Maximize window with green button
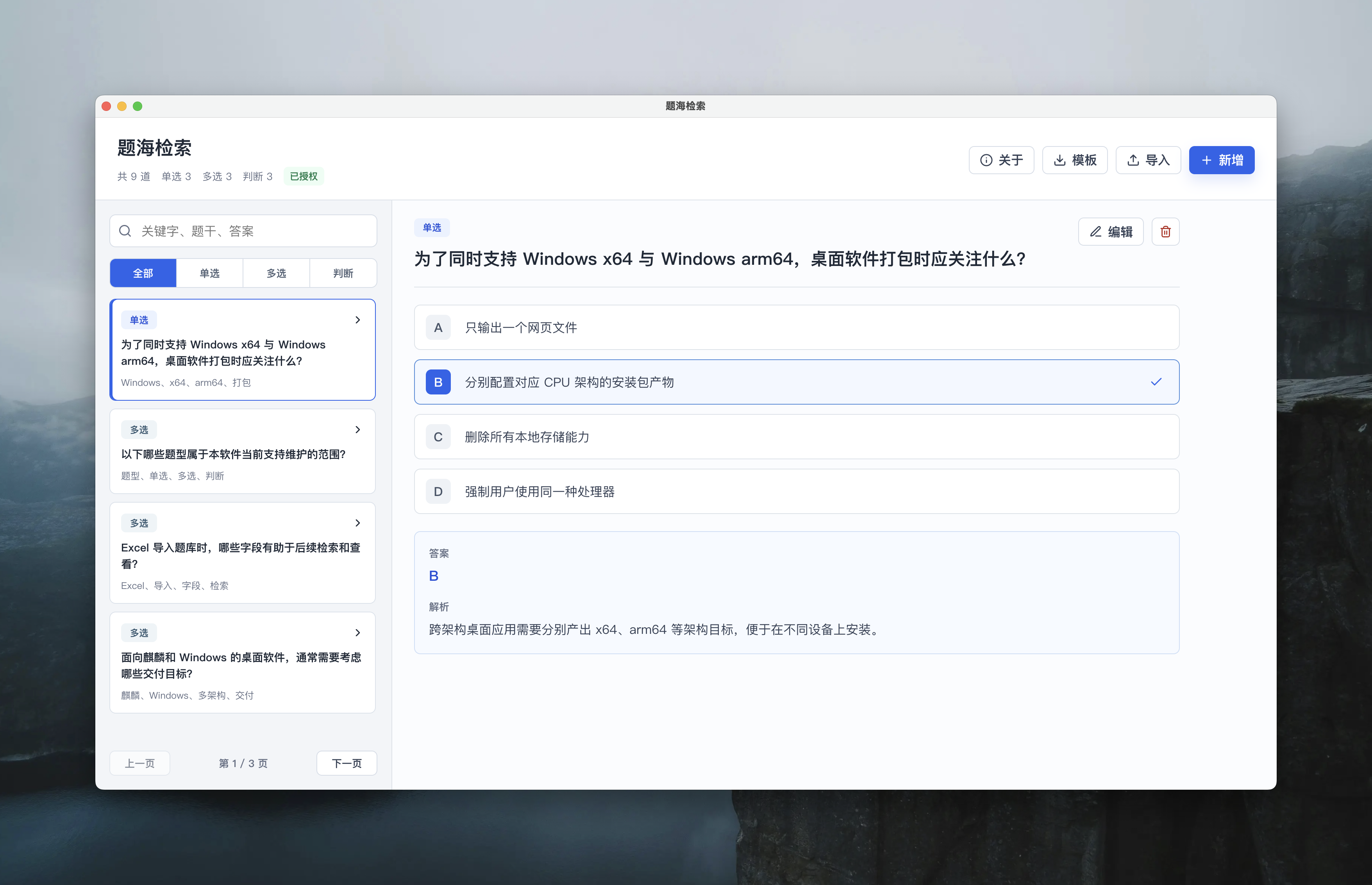The width and height of the screenshot is (1372, 885). point(138,106)
